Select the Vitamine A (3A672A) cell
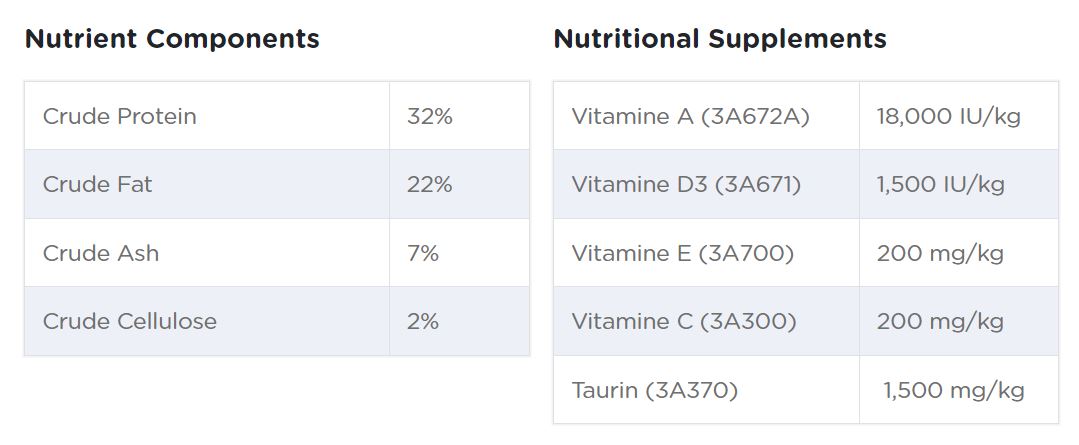 pyautogui.click(x=690, y=116)
